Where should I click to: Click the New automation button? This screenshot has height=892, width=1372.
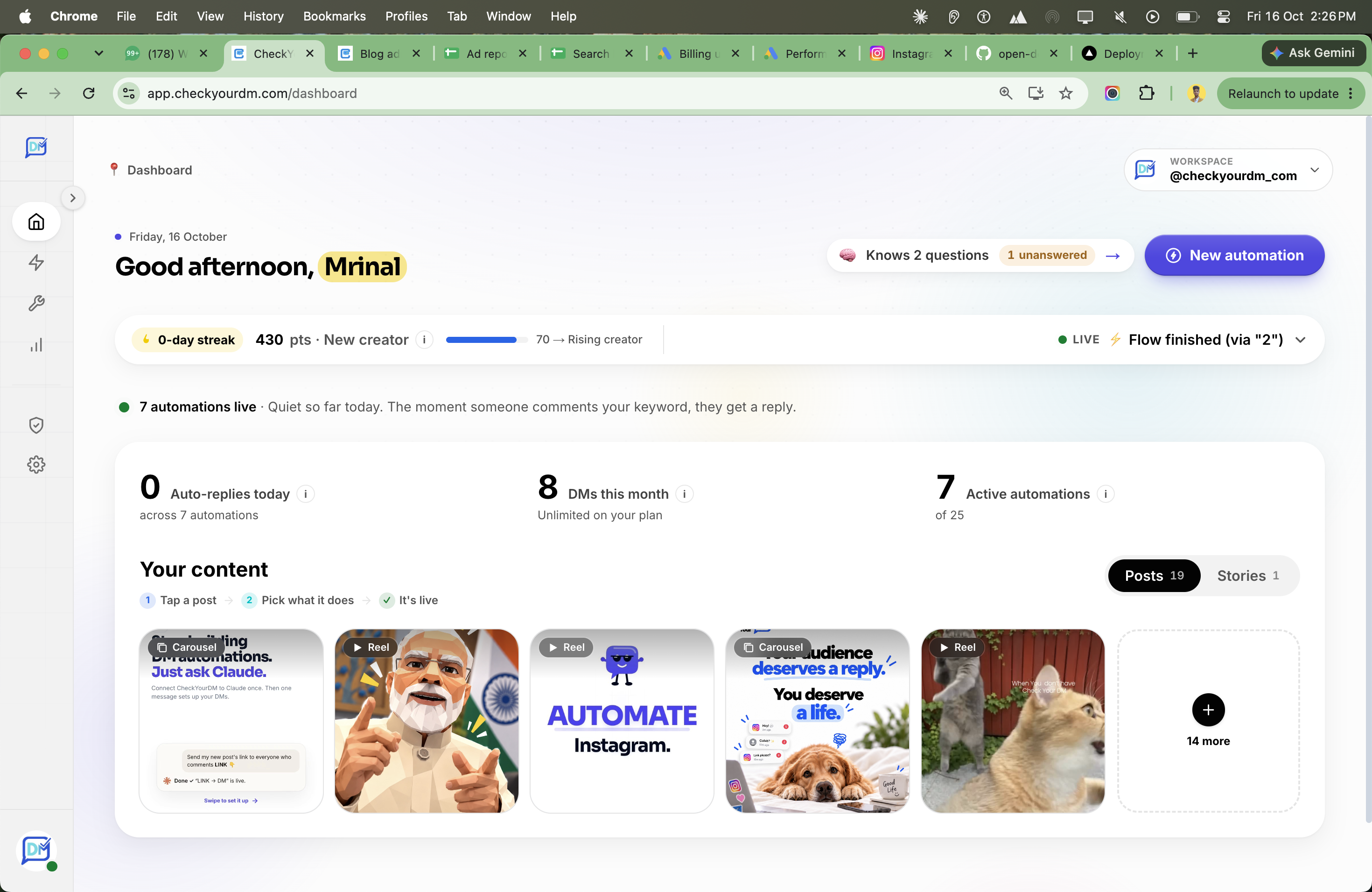[1234, 255]
